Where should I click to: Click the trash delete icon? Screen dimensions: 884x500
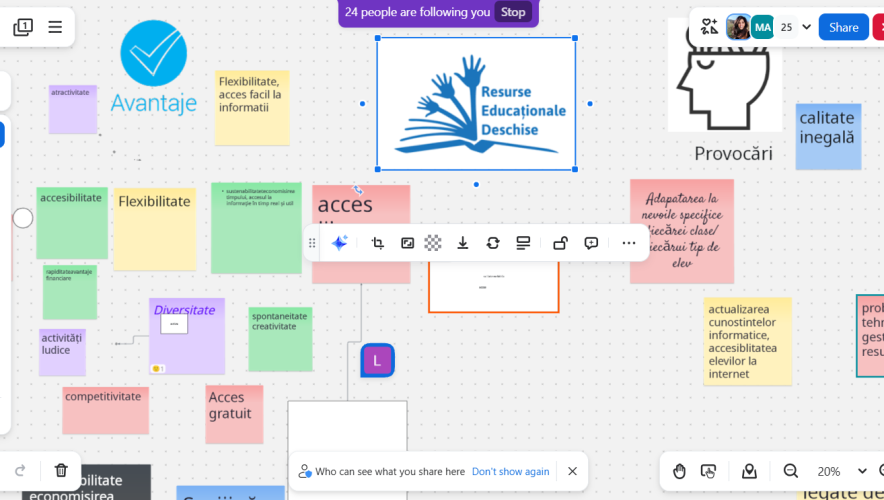[x=61, y=470]
